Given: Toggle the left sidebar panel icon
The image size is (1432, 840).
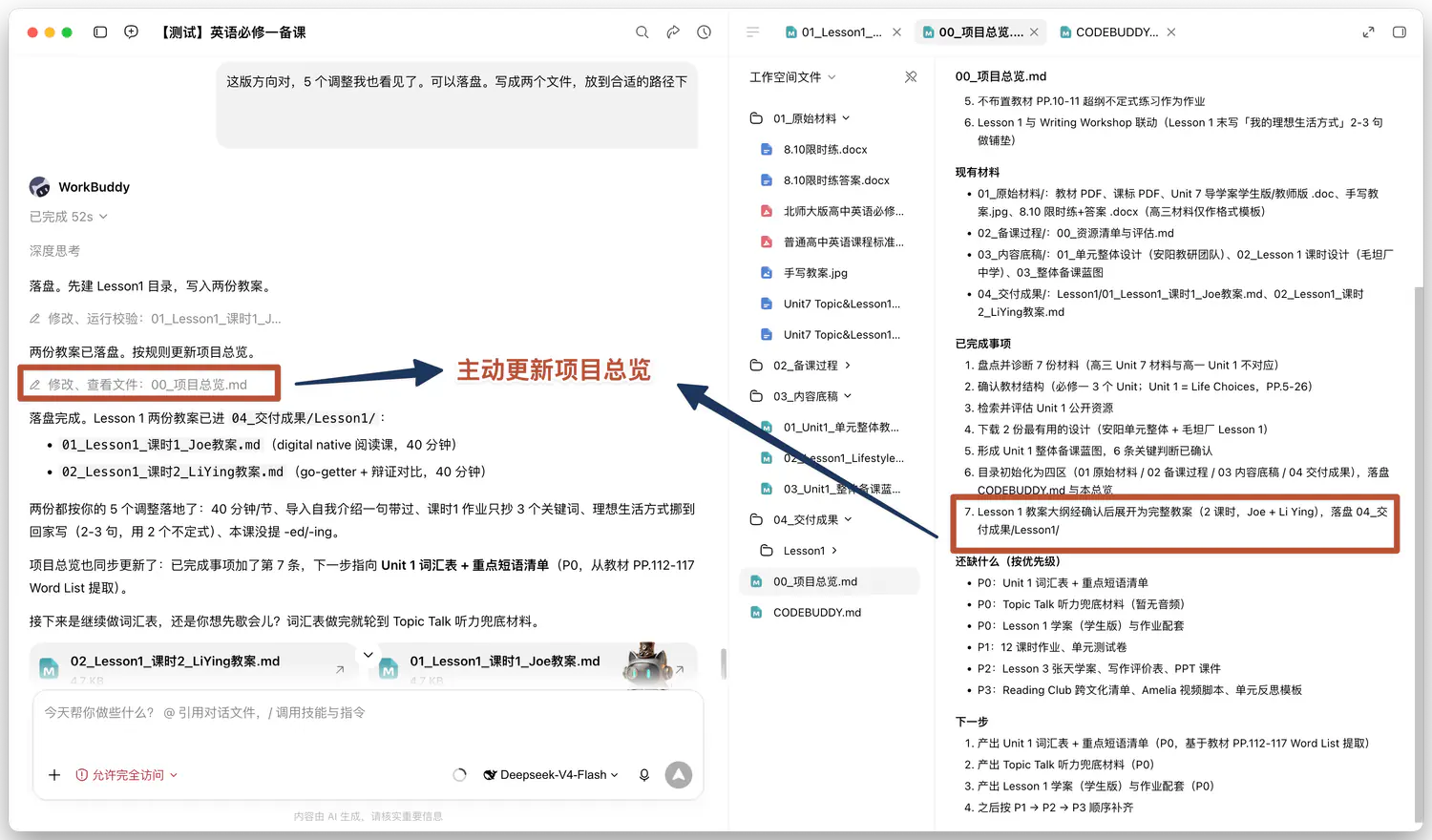Looking at the screenshot, I should point(100,32).
